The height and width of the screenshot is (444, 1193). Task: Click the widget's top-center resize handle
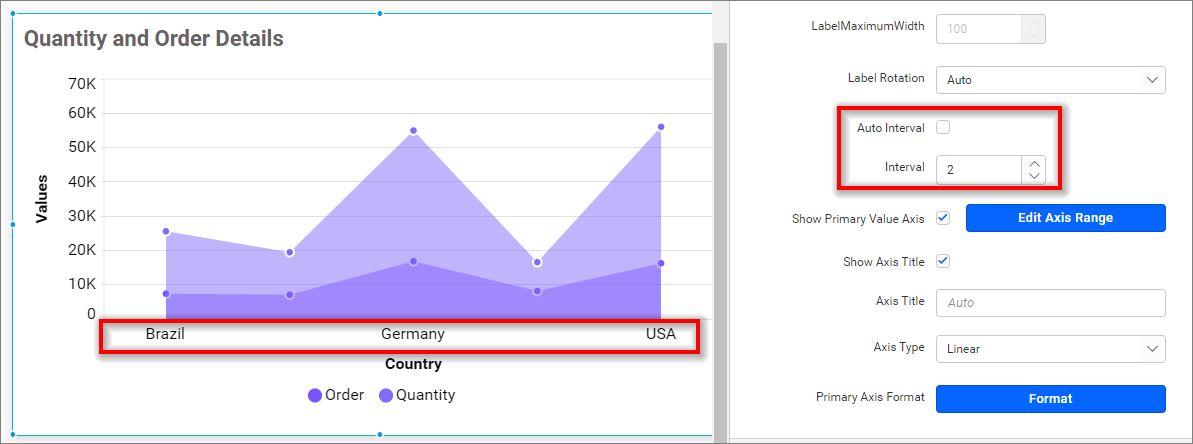(x=379, y=13)
